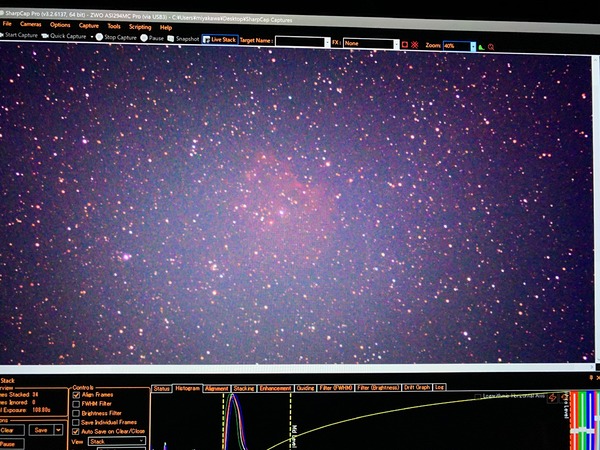
Task: Switch to the Status tab
Action: coord(161,388)
